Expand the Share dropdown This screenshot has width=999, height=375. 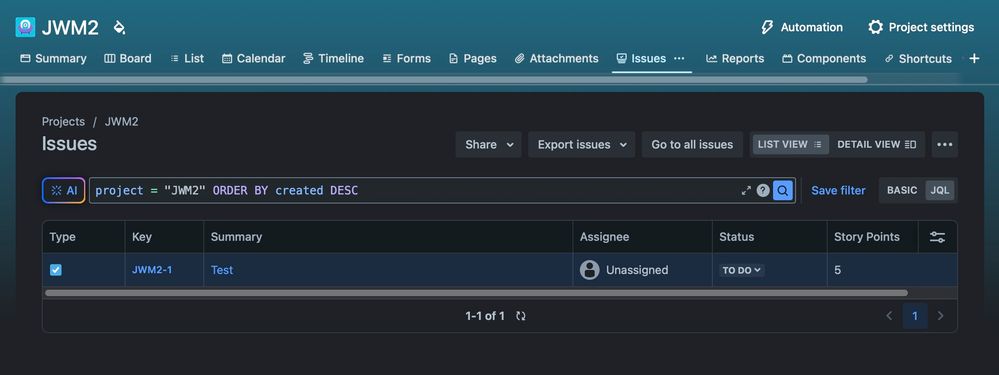tap(489, 145)
